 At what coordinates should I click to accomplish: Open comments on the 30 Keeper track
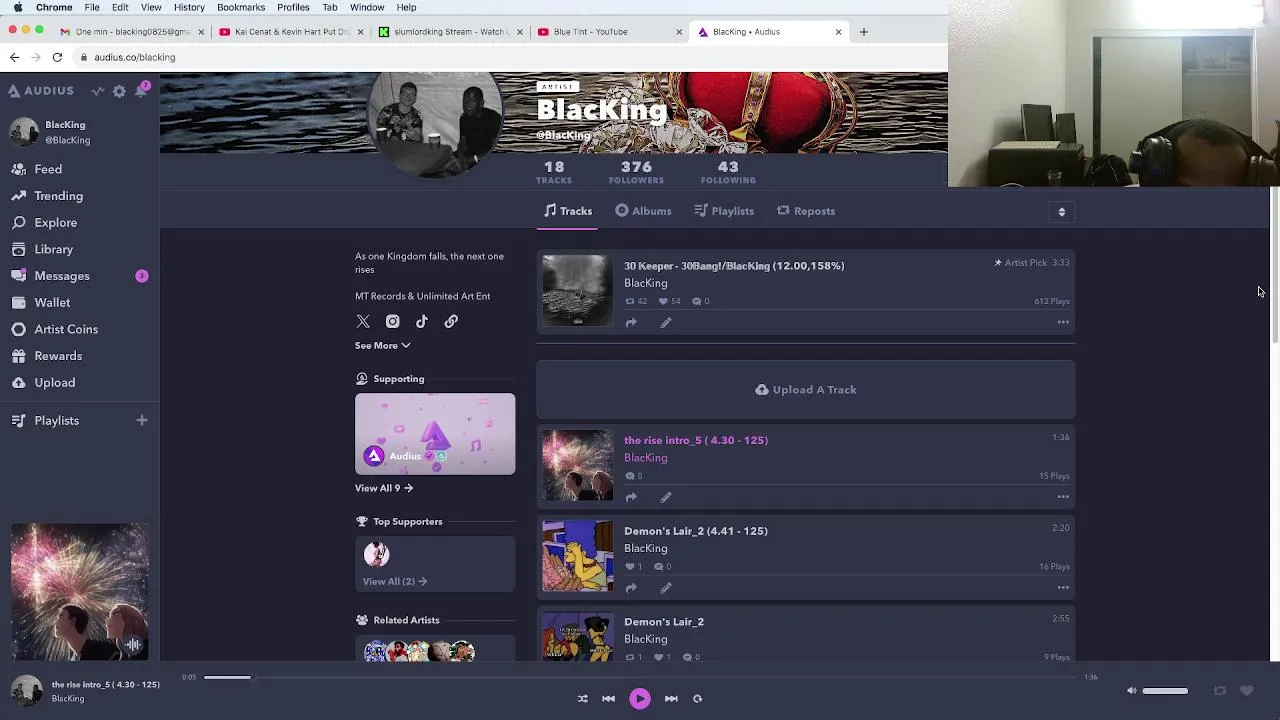click(697, 301)
